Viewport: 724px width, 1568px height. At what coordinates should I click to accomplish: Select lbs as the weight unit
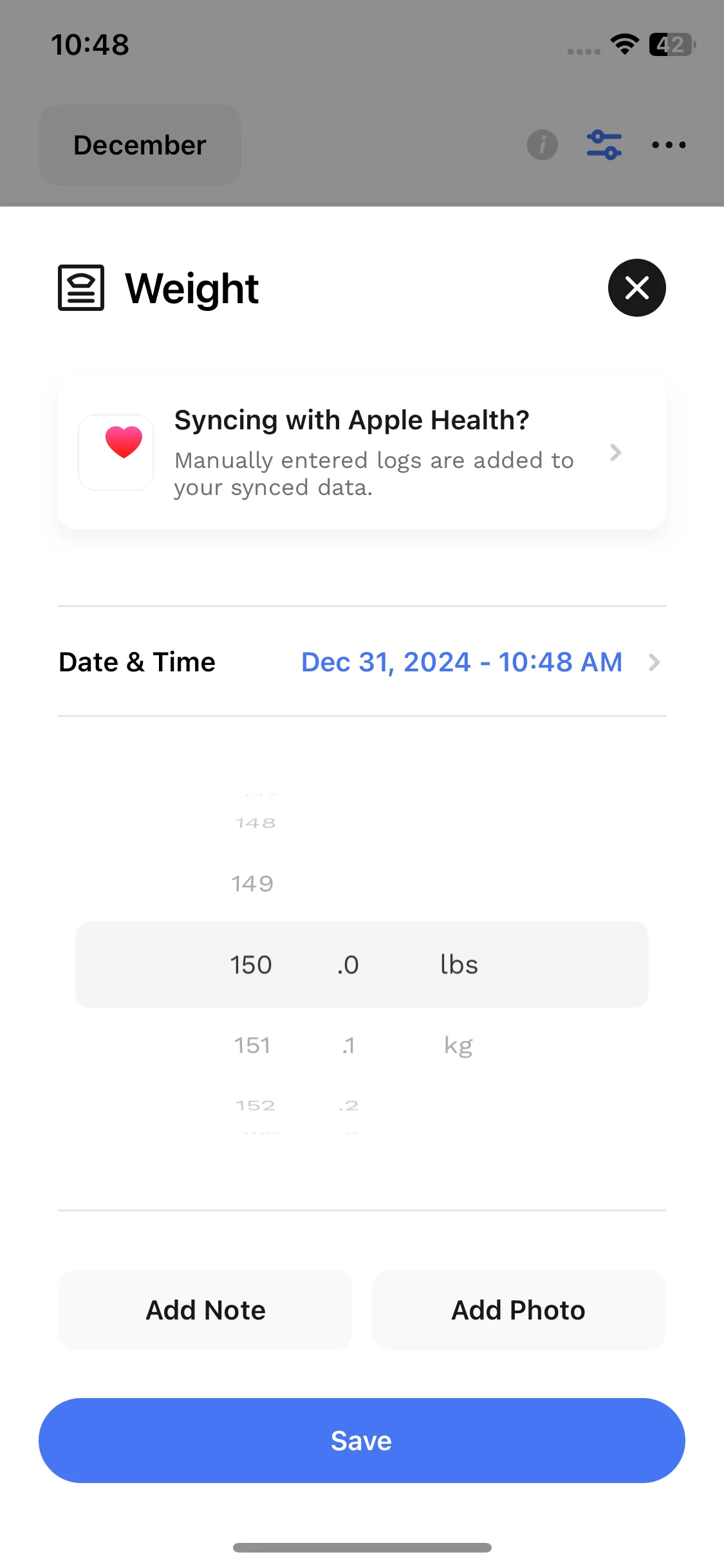pyautogui.click(x=459, y=965)
